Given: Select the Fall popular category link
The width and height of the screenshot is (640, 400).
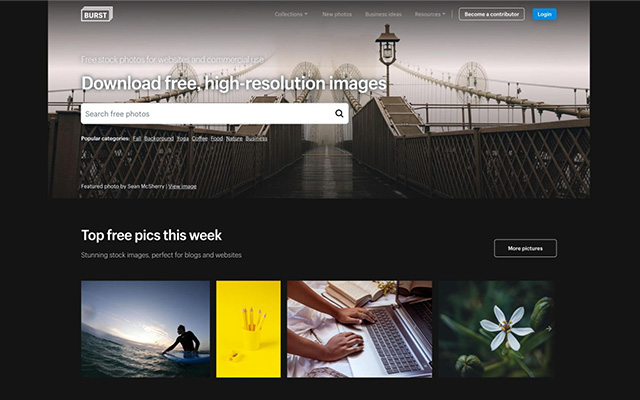Looking at the screenshot, I should point(137,139).
